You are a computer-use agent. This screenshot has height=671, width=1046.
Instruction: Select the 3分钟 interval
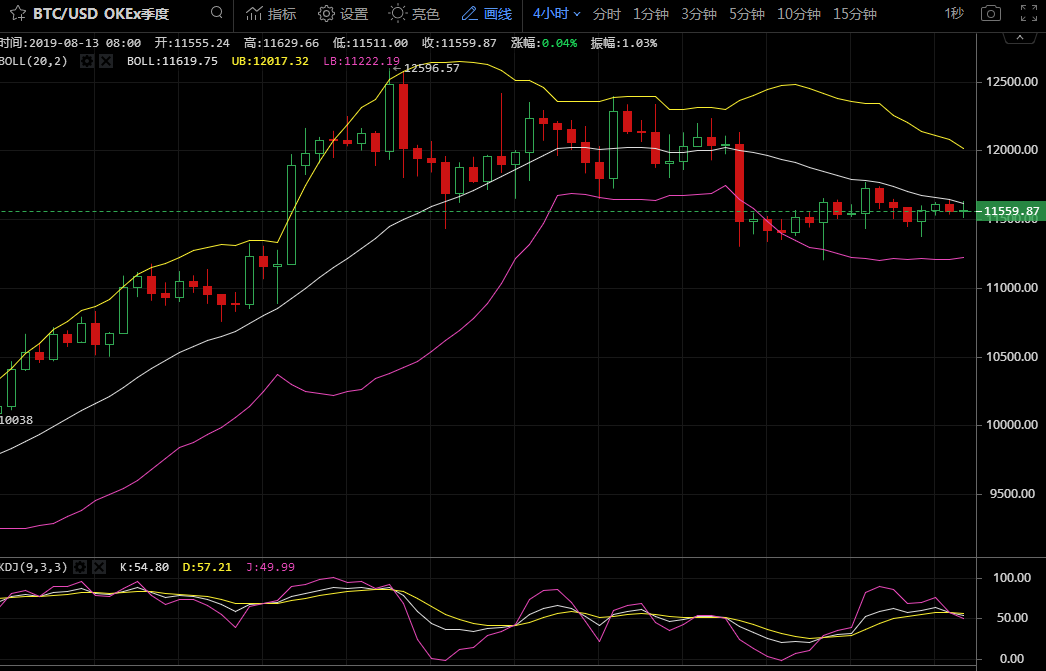click(699, 13)
